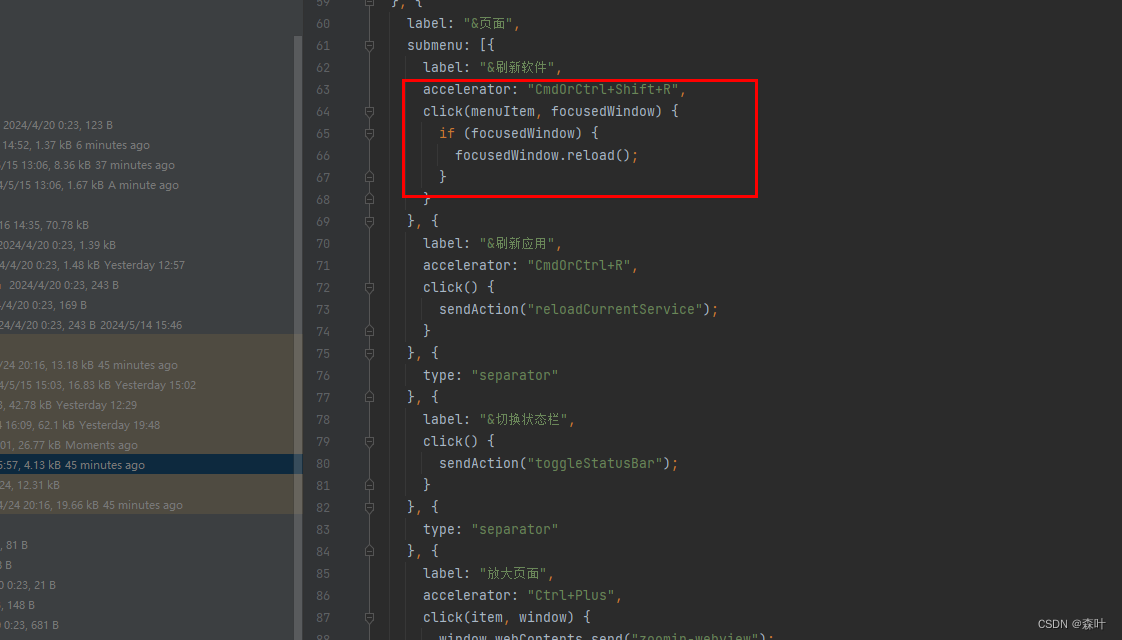
Task: Click the fold icon next to the toggleStatusBar click handler
Action: click(x=369, y=441)
